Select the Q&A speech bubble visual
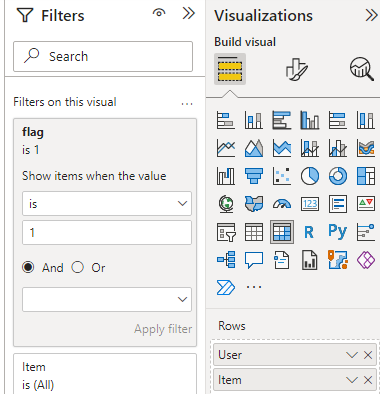Viewport: 380px width, 394px height. click(x=254, y=260)
